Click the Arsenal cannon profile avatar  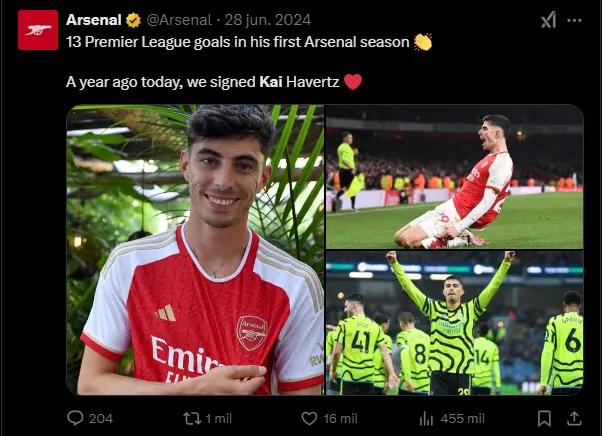38,30
